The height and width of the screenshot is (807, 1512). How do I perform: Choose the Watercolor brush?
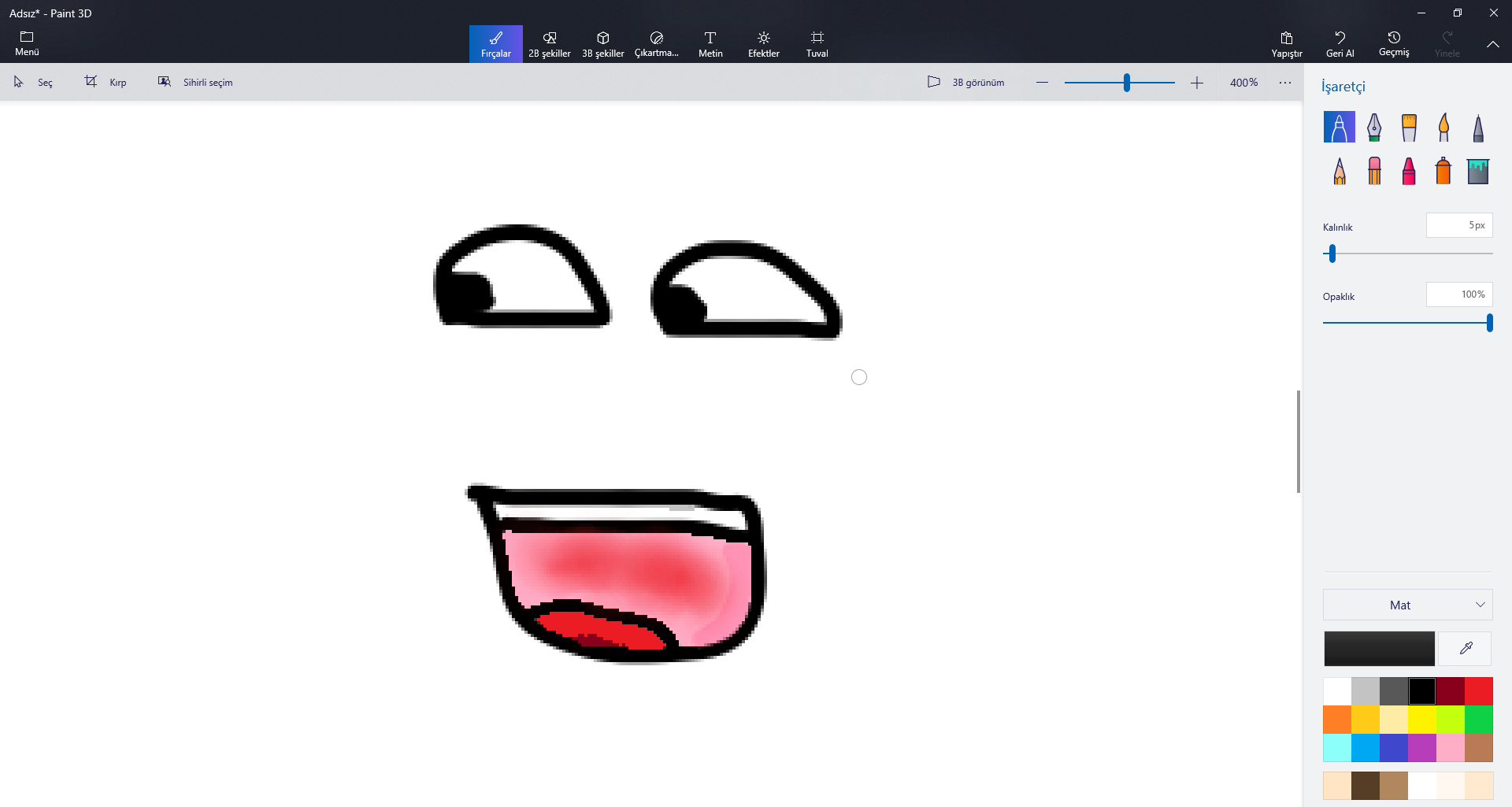point(1443,127)
